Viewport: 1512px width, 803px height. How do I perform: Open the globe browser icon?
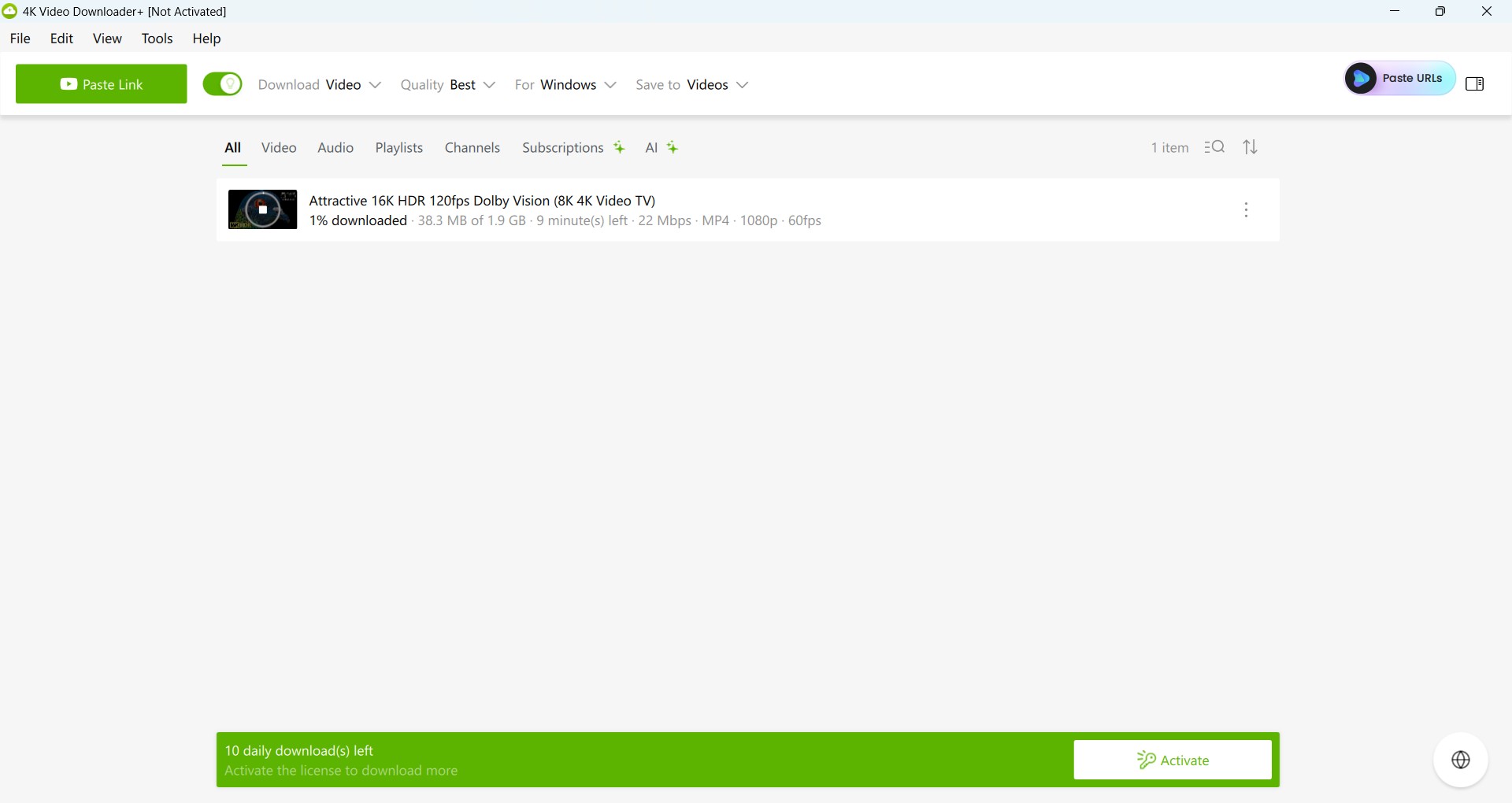pos(1461,760)
